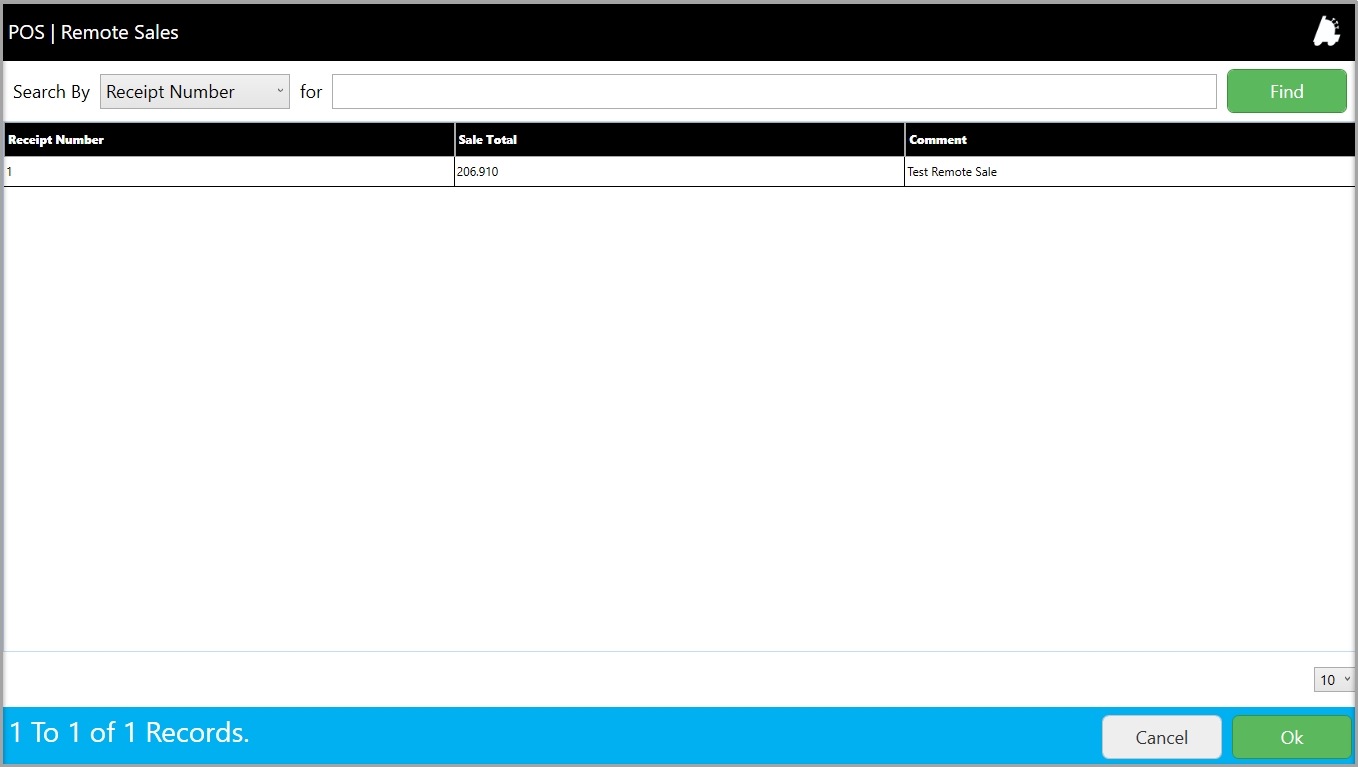Click the empty area below the grid row
Viewport: 1358px width, 767px height.
point(679,420)
